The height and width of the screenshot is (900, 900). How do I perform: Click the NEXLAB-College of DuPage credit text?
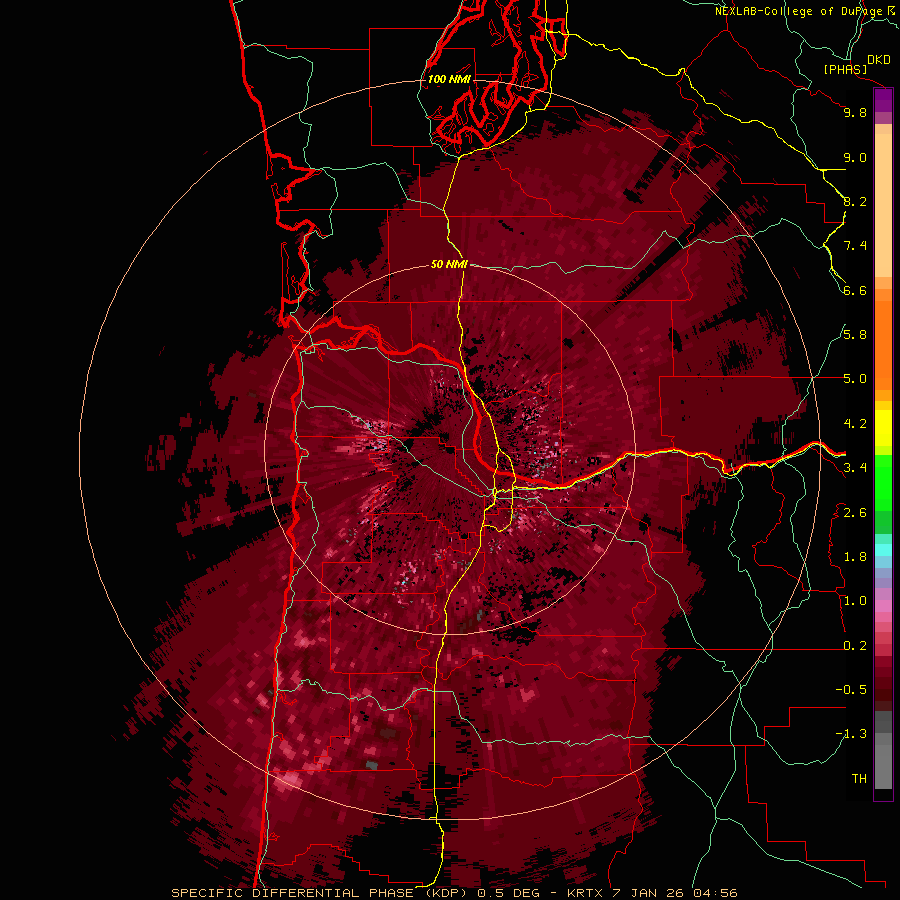[800, 11]
